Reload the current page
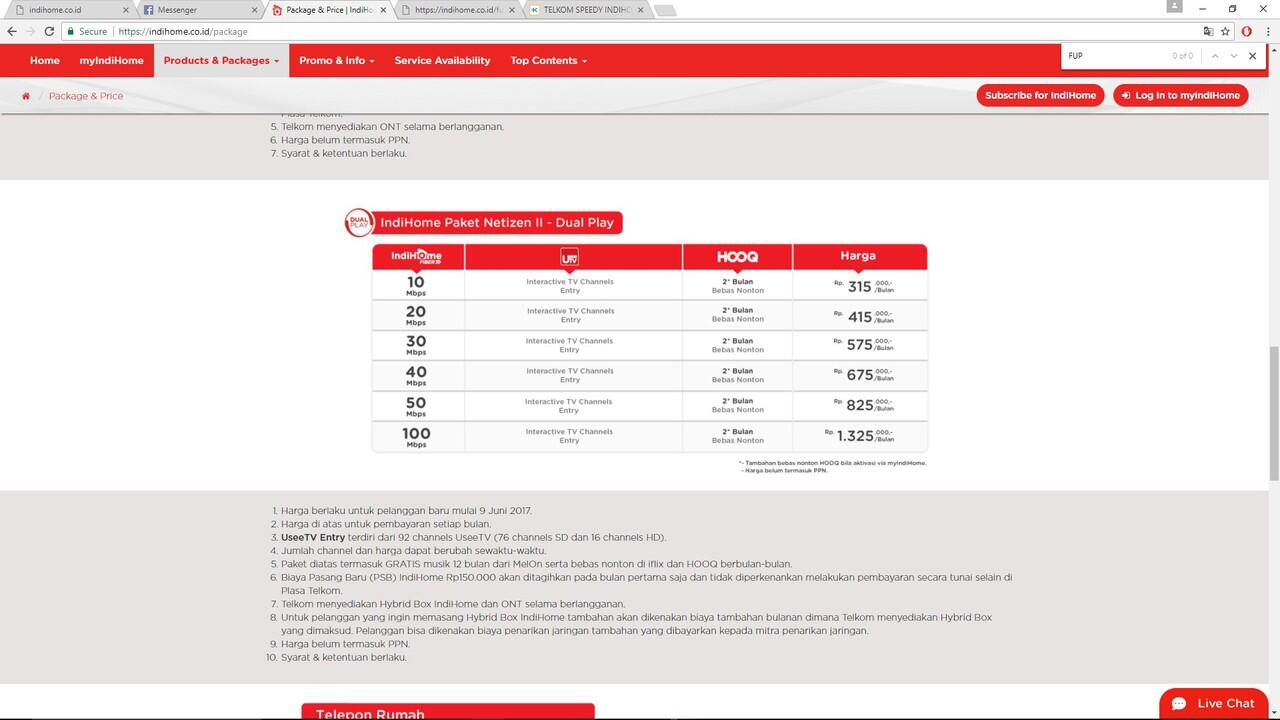Image resolution: width=1280 pixels, height=720 pixels. pyautogui.click(x=49, y=31)
